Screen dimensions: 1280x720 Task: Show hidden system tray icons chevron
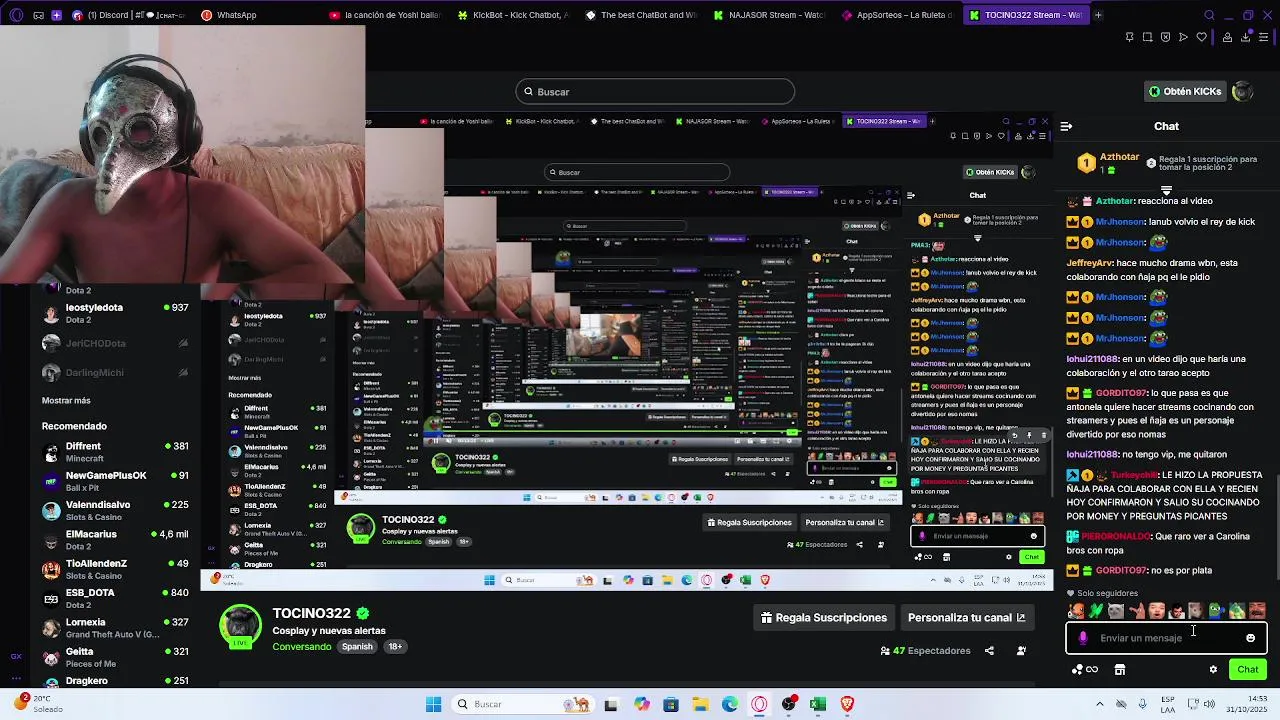(1100, 704)
